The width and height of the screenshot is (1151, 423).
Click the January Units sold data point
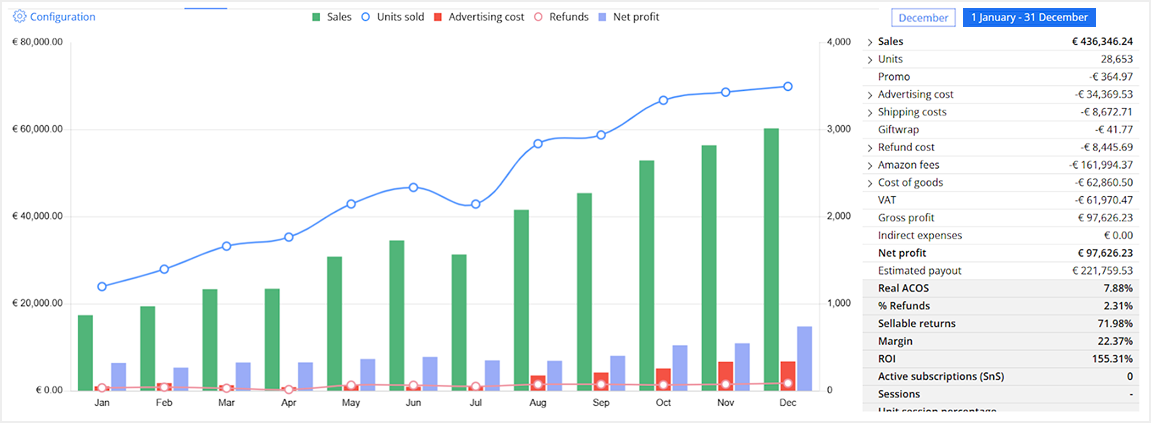click(x=102, y=286)
